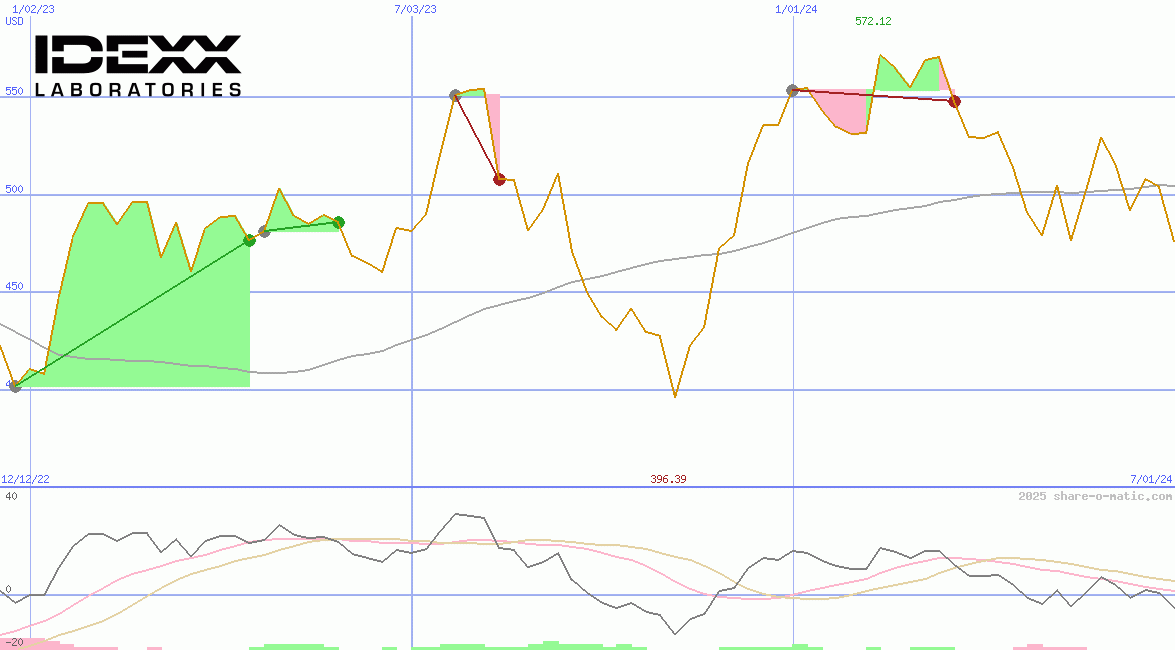The width and height of the screenshot is (1175, 650).
Task: Click the green marker ending the long uptrend line
Action: pos(248,240)
